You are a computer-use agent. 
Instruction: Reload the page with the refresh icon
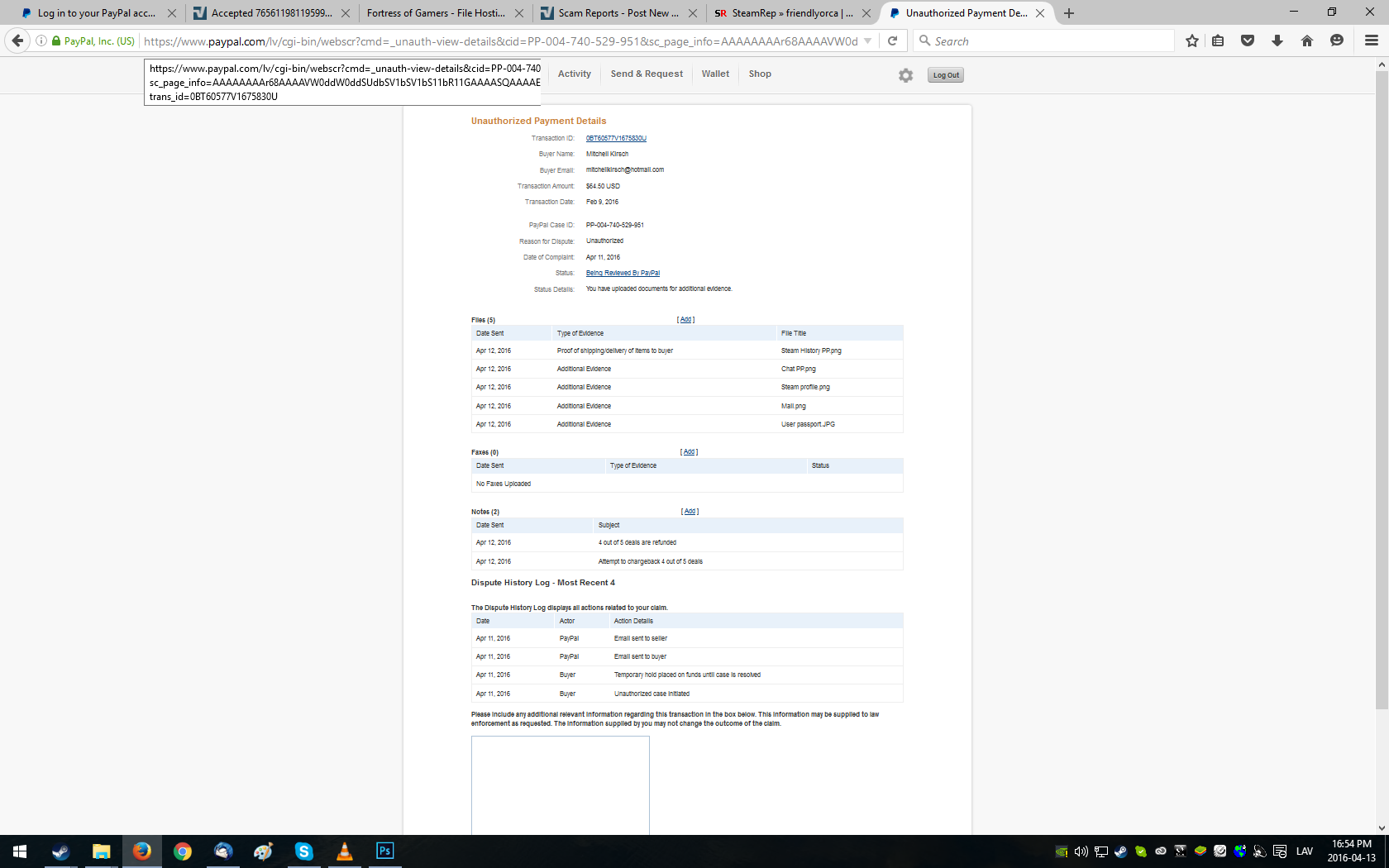point(892,41)
